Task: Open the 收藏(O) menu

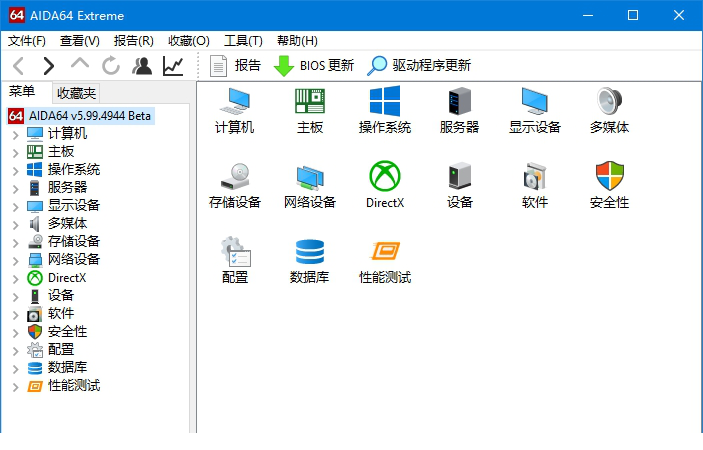Action: tap(189, 41)
